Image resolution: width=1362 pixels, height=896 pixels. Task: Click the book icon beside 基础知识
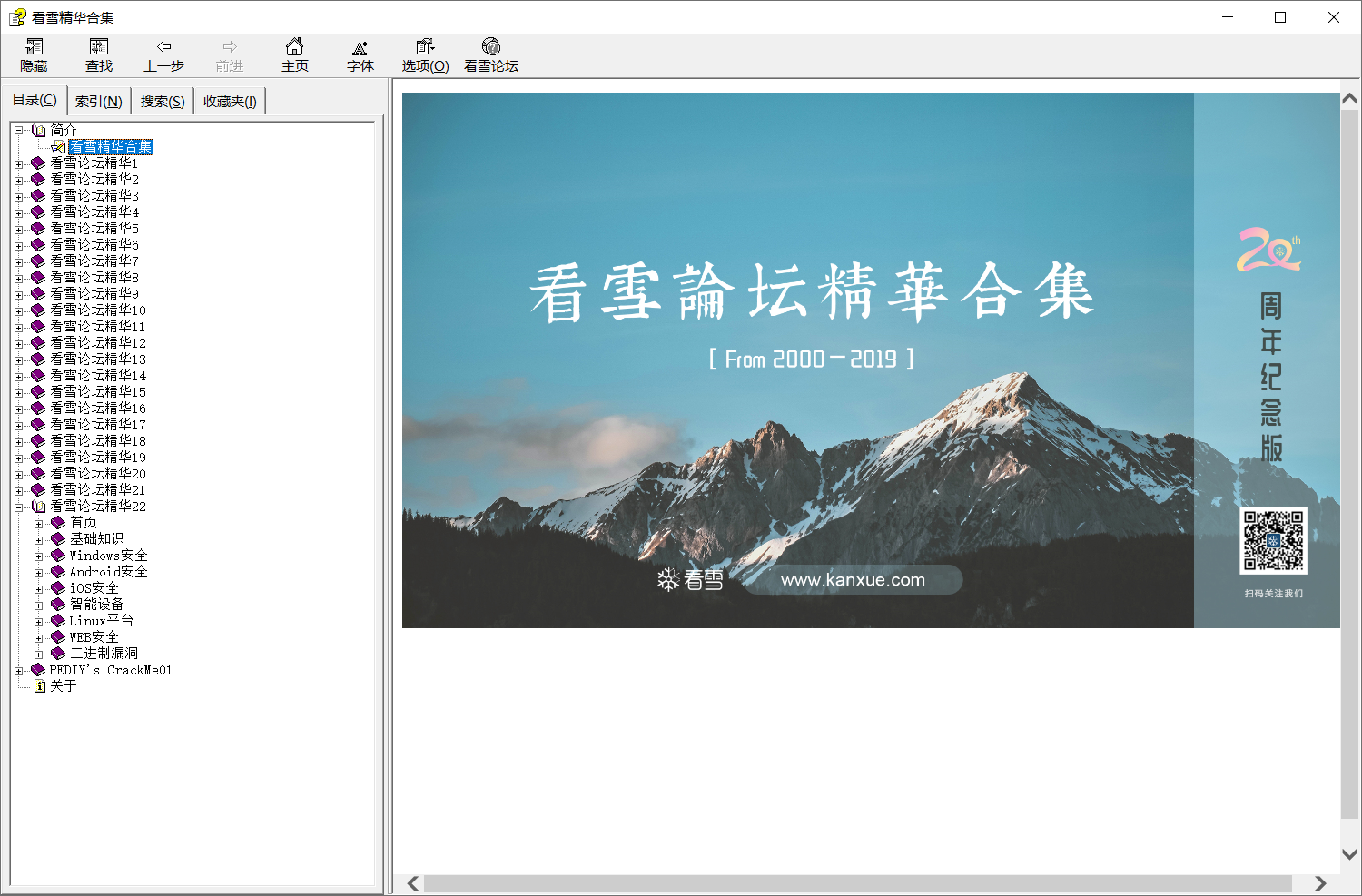click(58, 539)
